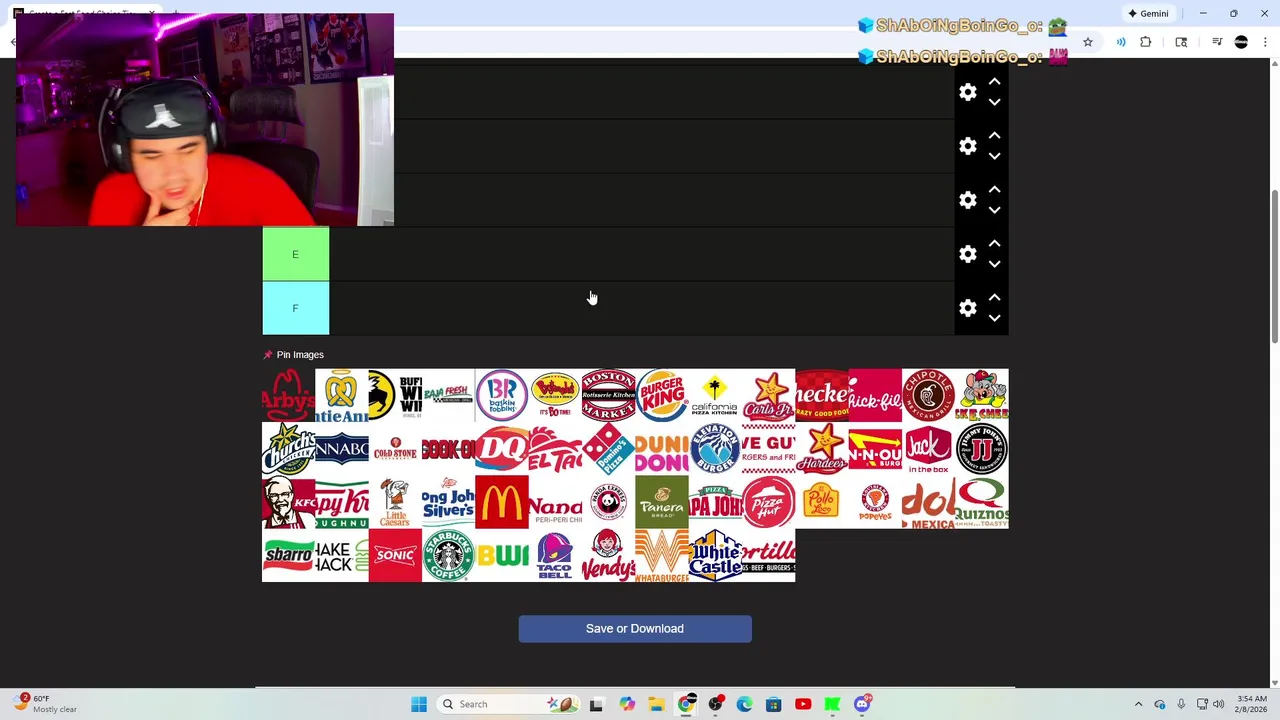Select the Cold Stone logo
Image resolution: width=1280 pixels, height=720 pixels.
(395, 449)
